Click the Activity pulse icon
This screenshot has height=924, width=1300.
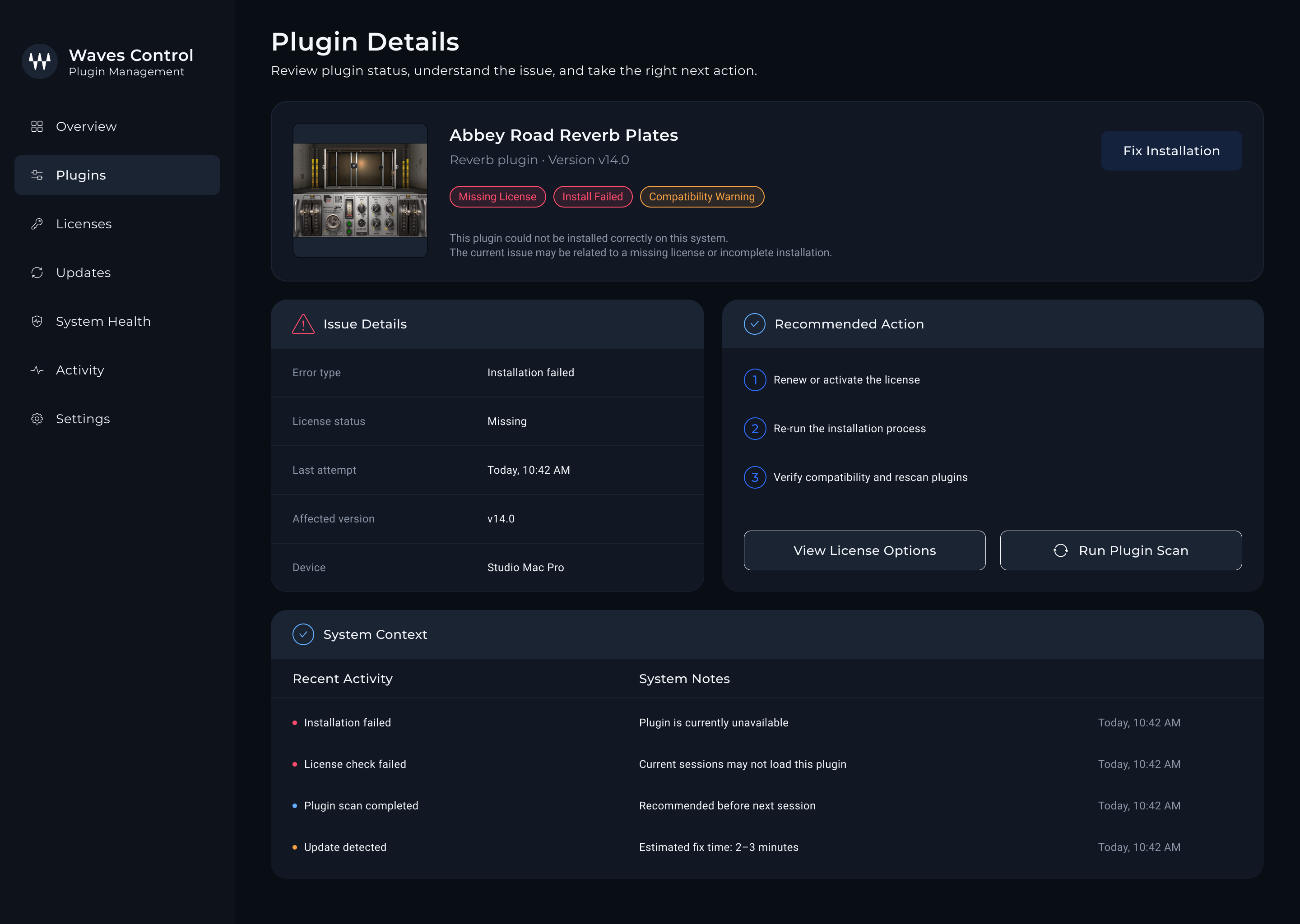(x=37, y=370)
